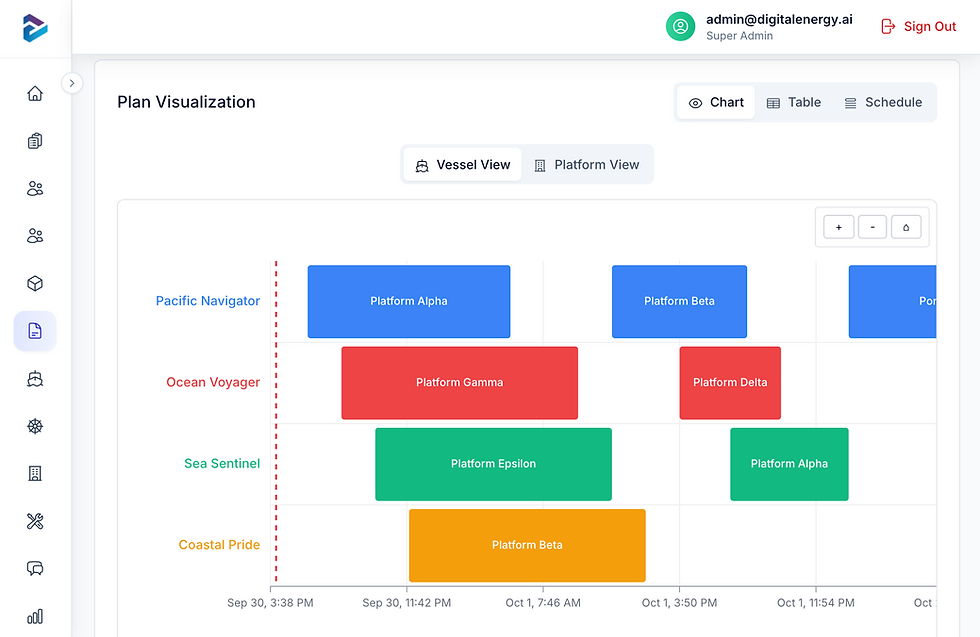
Task: Click the Sign Out button
Action: click(x=918, y=27)
